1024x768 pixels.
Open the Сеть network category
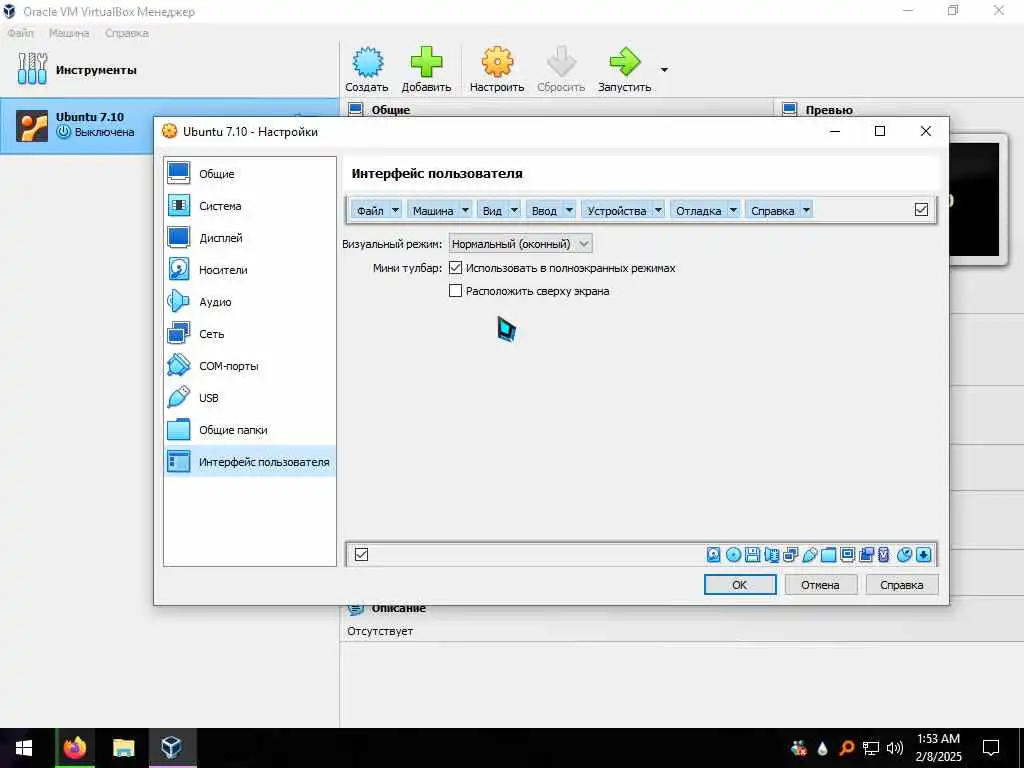coord(250,334)
